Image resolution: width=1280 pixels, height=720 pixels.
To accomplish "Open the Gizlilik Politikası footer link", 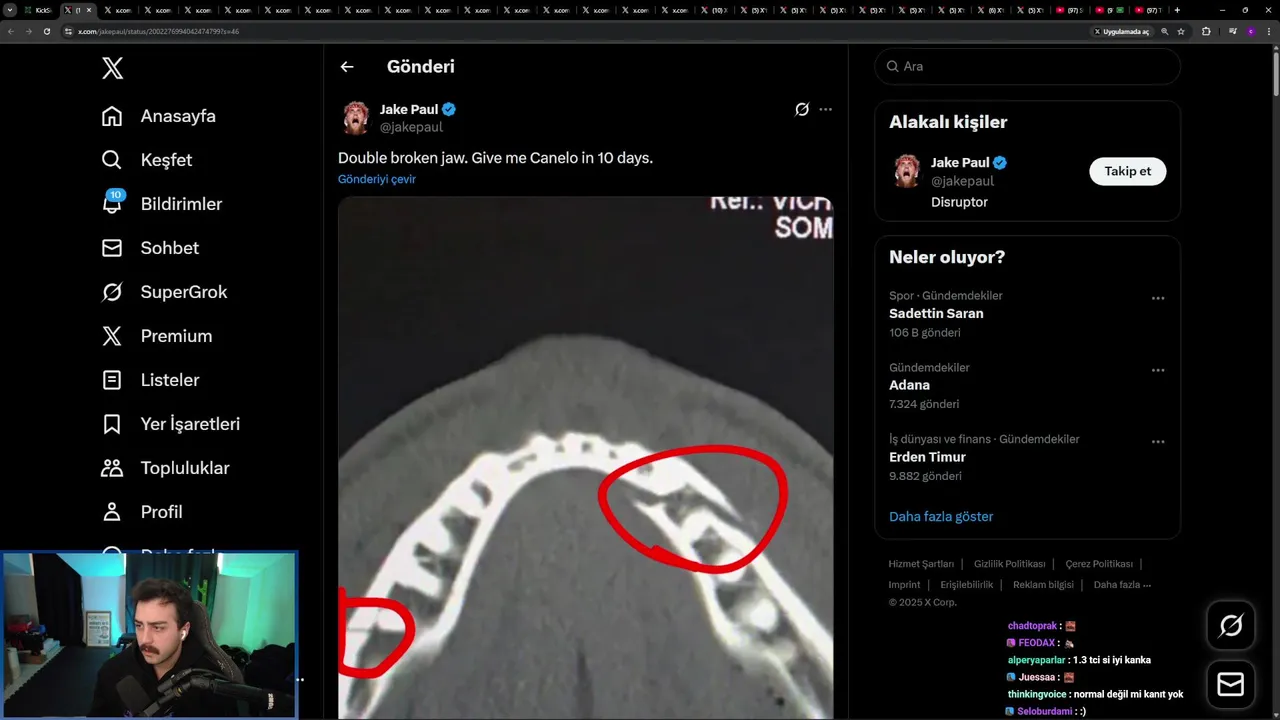I will pyautogui.click(x=1009, y=564).
